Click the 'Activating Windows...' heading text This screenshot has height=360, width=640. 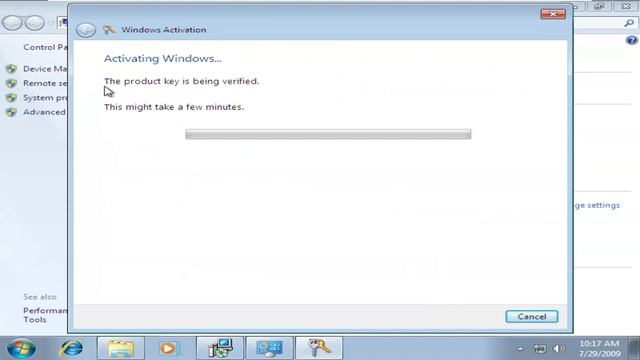tap(163, 58)
